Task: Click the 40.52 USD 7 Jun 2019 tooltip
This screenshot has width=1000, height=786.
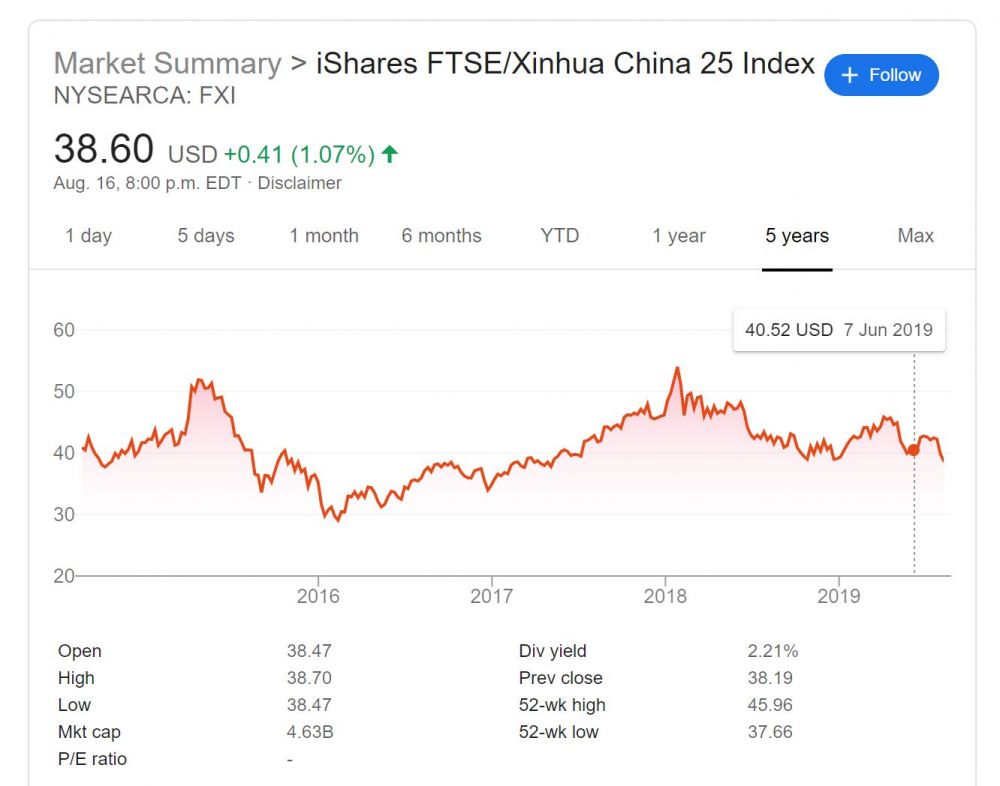Action: click(838, 330)
